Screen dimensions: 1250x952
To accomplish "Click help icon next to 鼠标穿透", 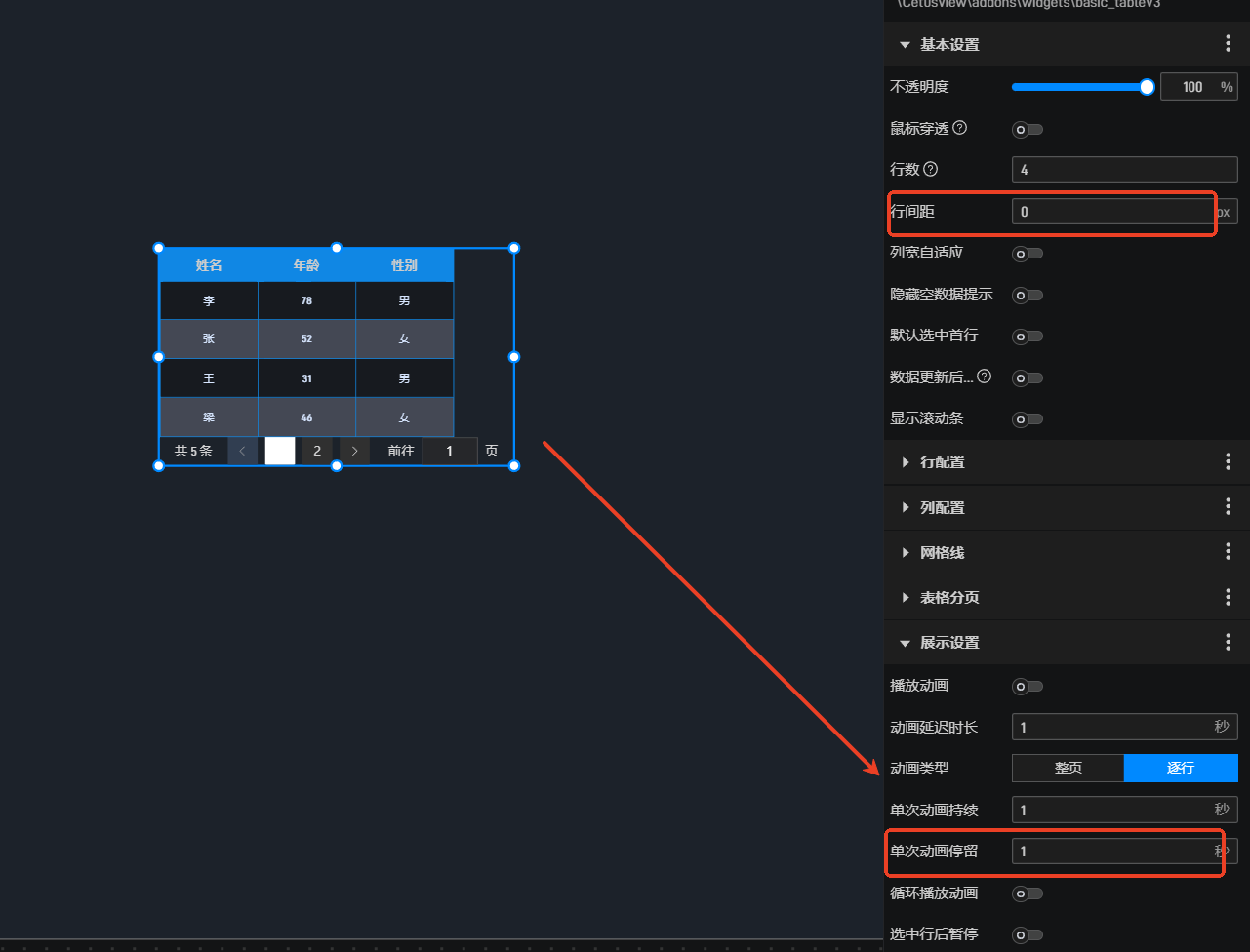I will (x=960, y=128).
